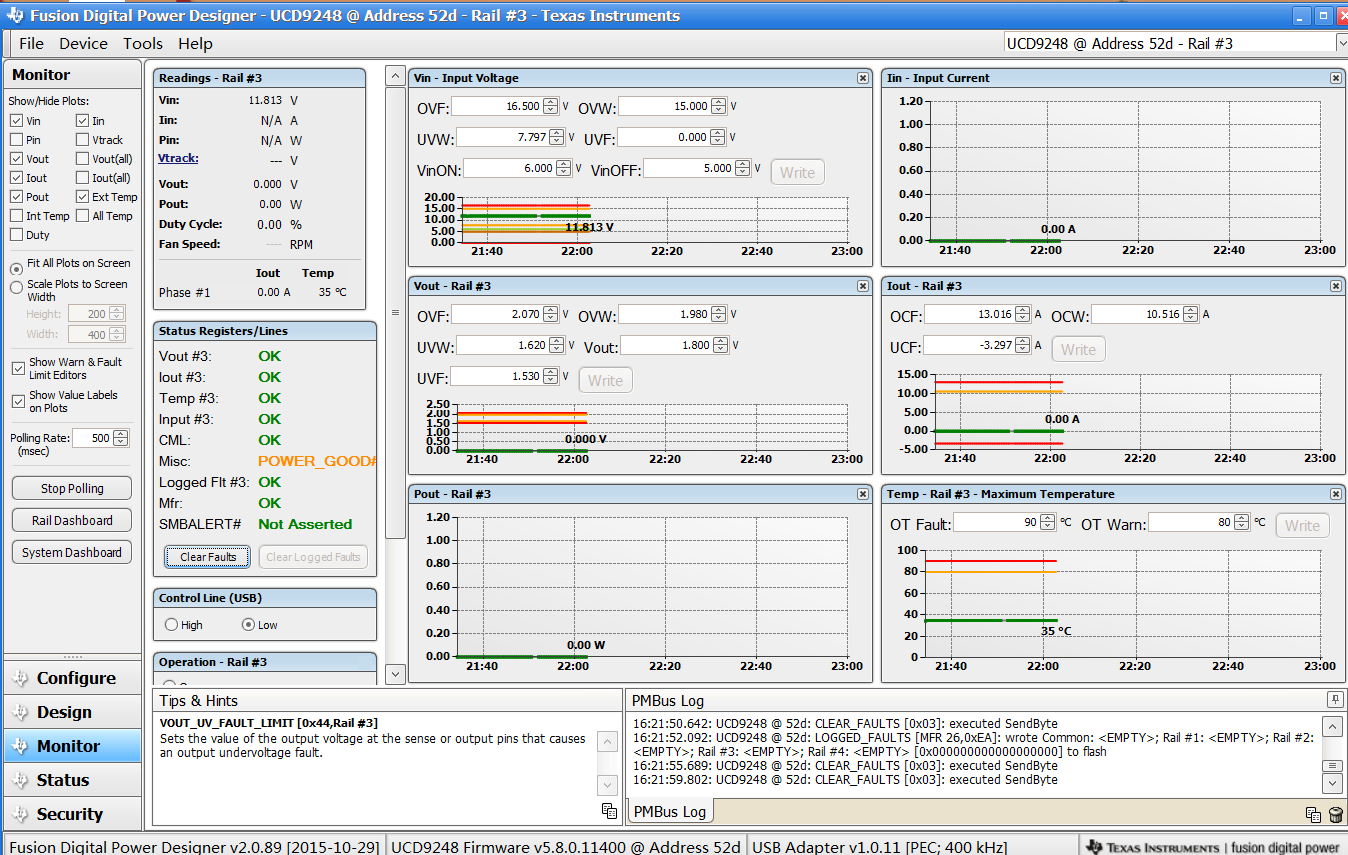The height and width of the screenshot is (855, 1348).
Task: Click the copy icon in Tips & Hints
Action: coord(609,810)
